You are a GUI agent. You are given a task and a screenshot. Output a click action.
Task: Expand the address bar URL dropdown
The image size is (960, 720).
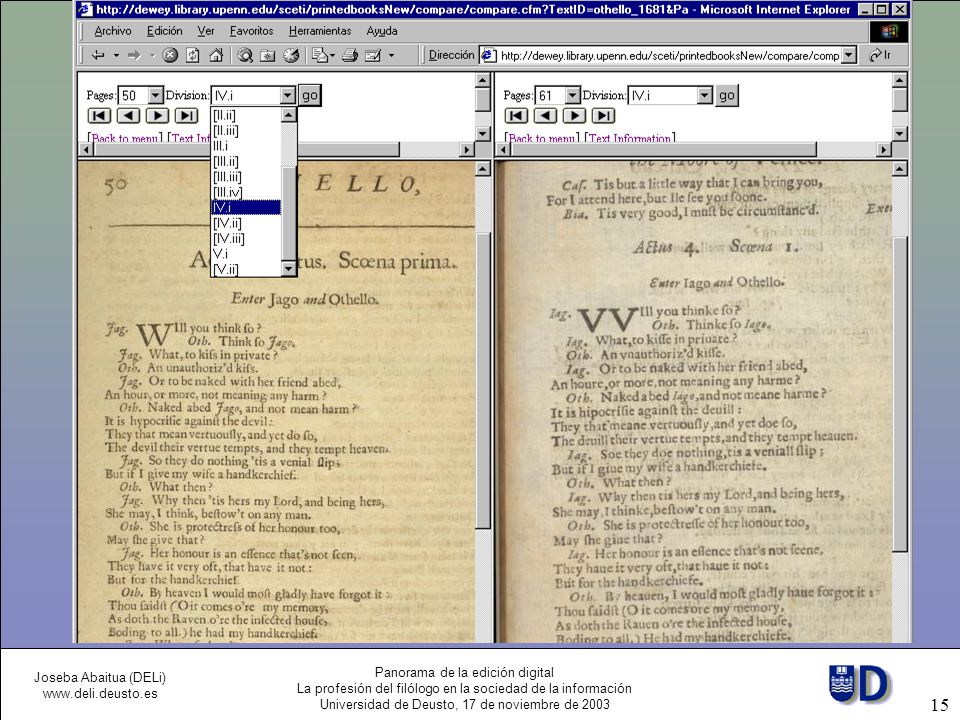(849, 56)
